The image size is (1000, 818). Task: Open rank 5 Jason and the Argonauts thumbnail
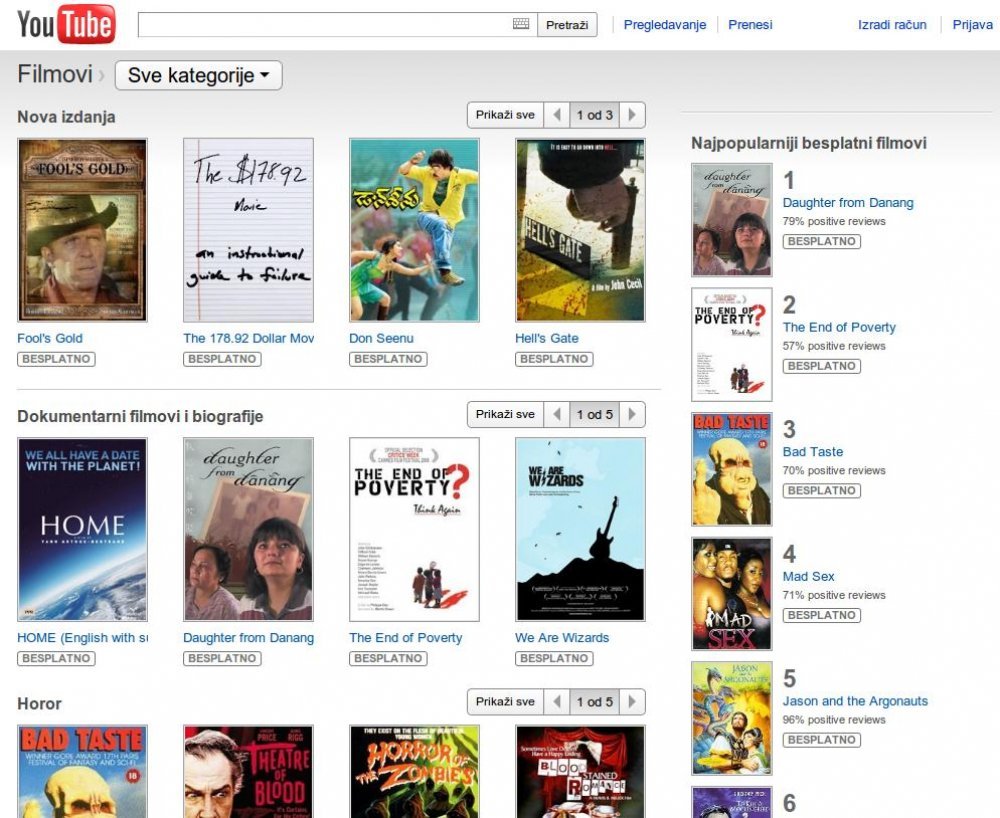coord(732,718)
